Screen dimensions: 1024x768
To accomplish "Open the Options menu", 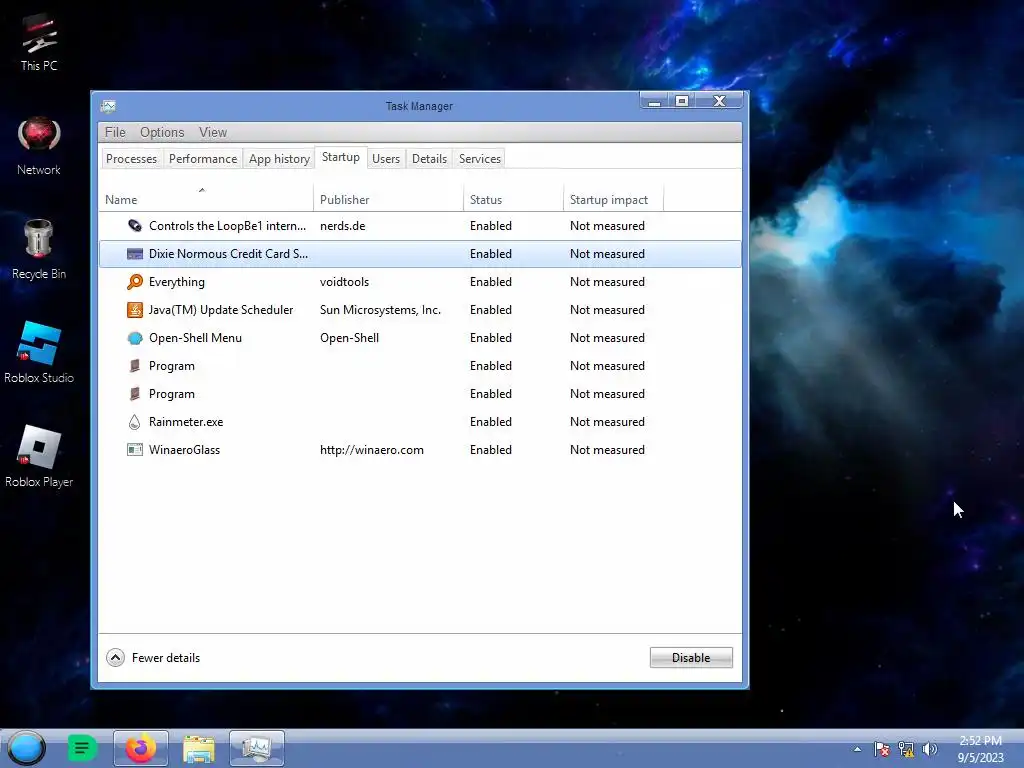I will pos(162,133).
